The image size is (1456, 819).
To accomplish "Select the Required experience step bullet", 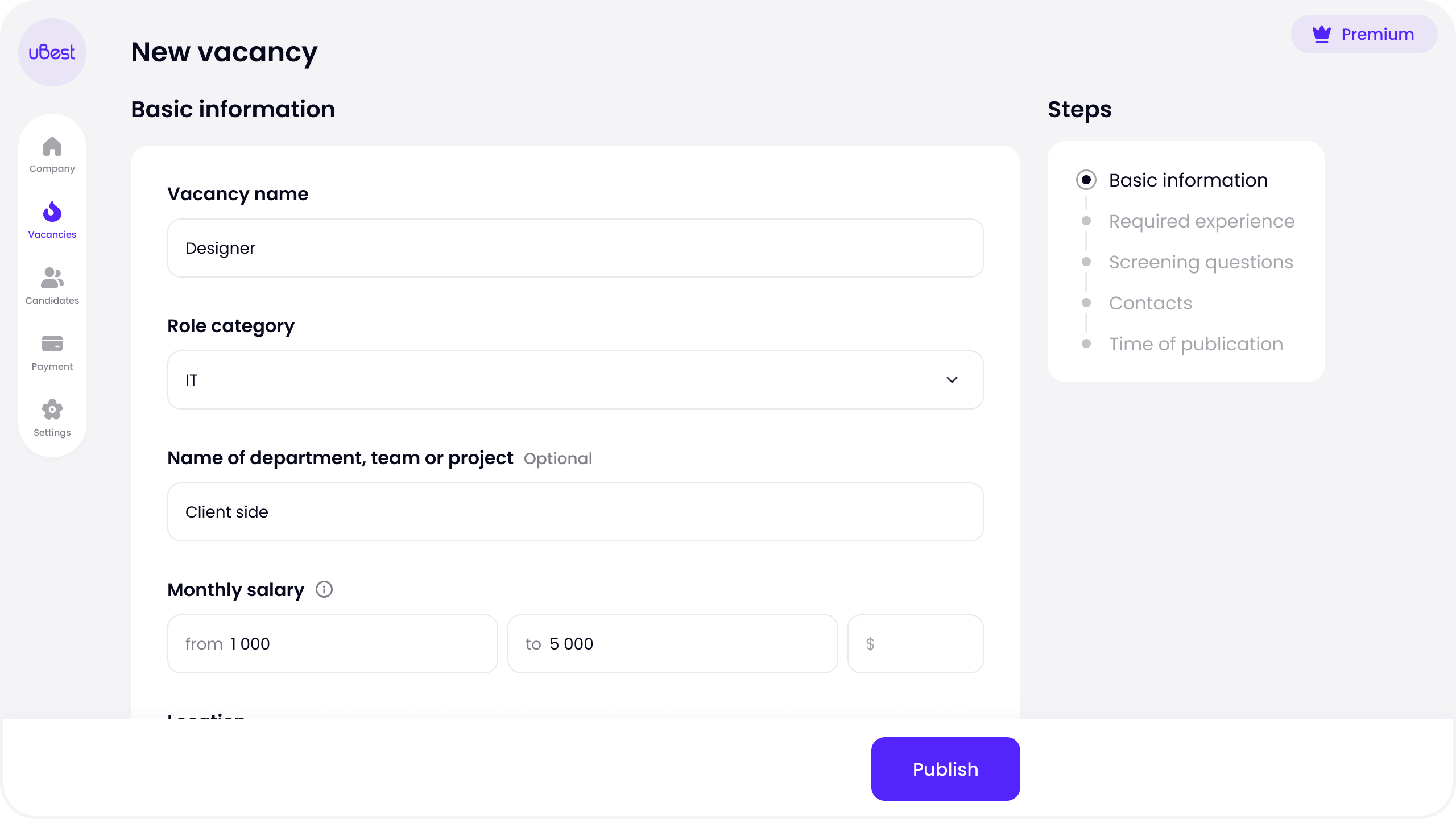I will [1086, 221].
